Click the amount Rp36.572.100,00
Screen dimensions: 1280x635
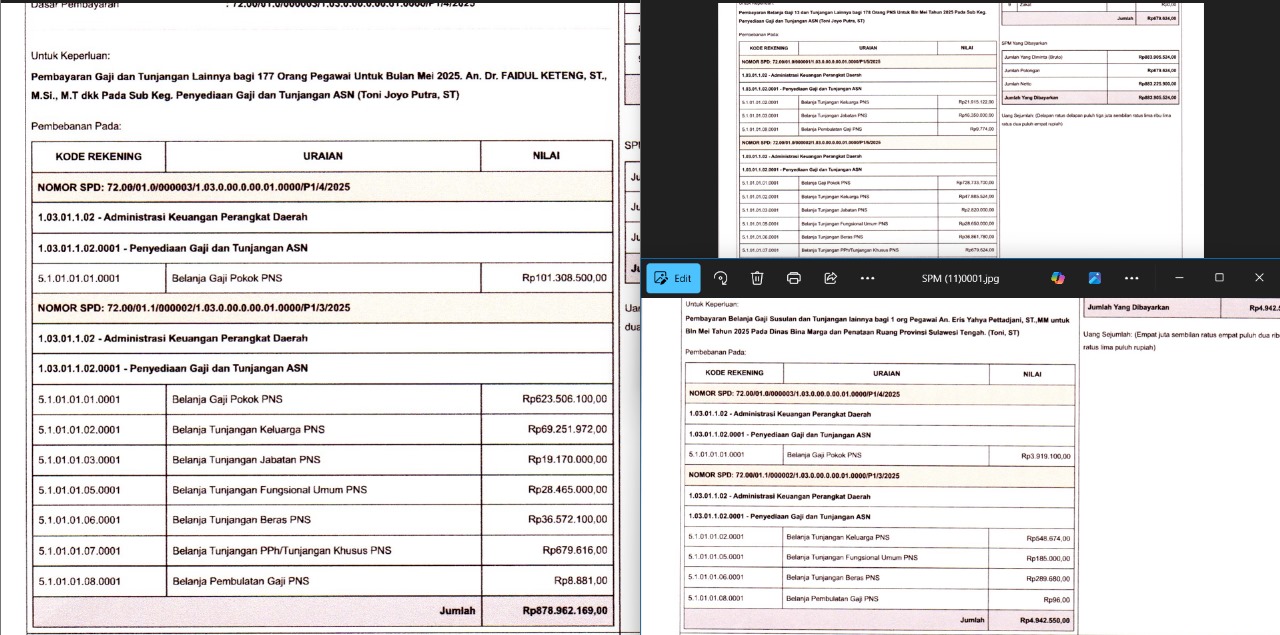pos(567,520)
